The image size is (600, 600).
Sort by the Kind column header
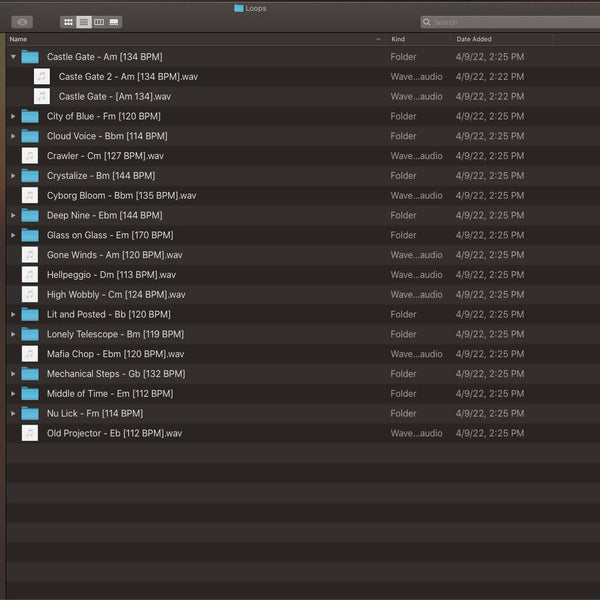point(398,39)
